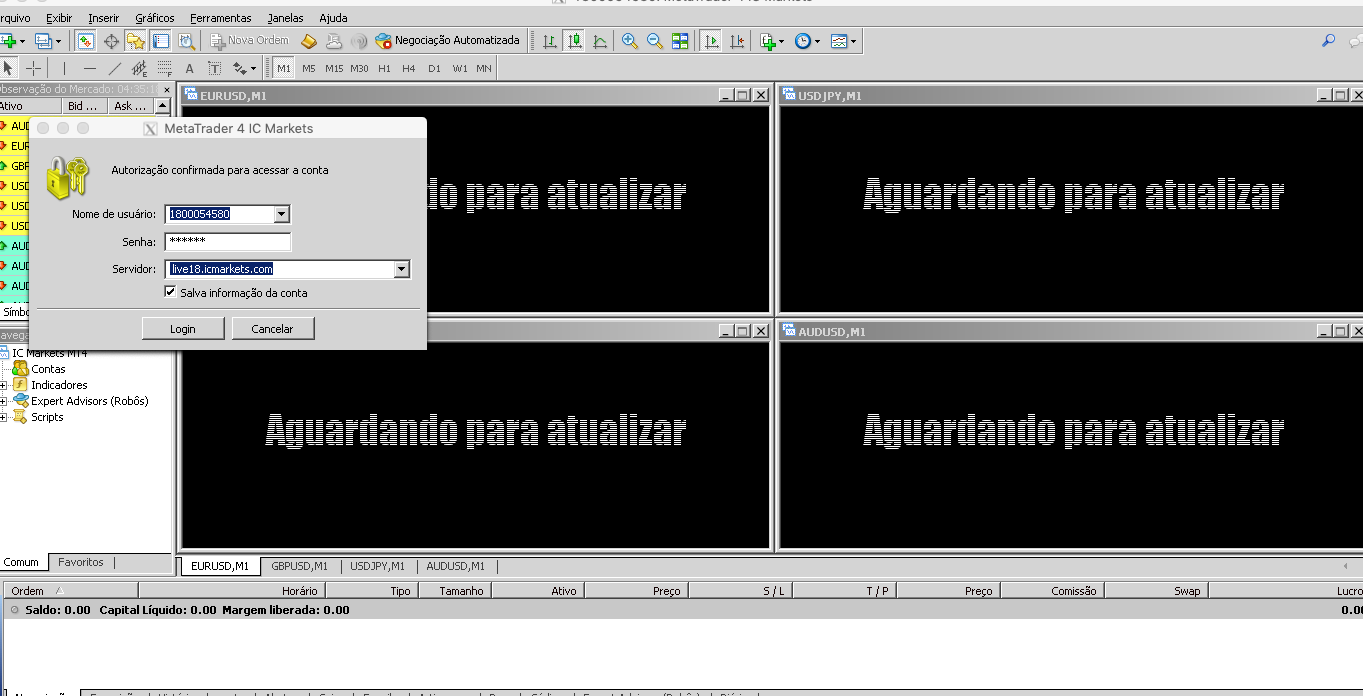This screenshot has height=696, width=1363.
Task: Toggle auto scroll chart icon
Action: 711,41
